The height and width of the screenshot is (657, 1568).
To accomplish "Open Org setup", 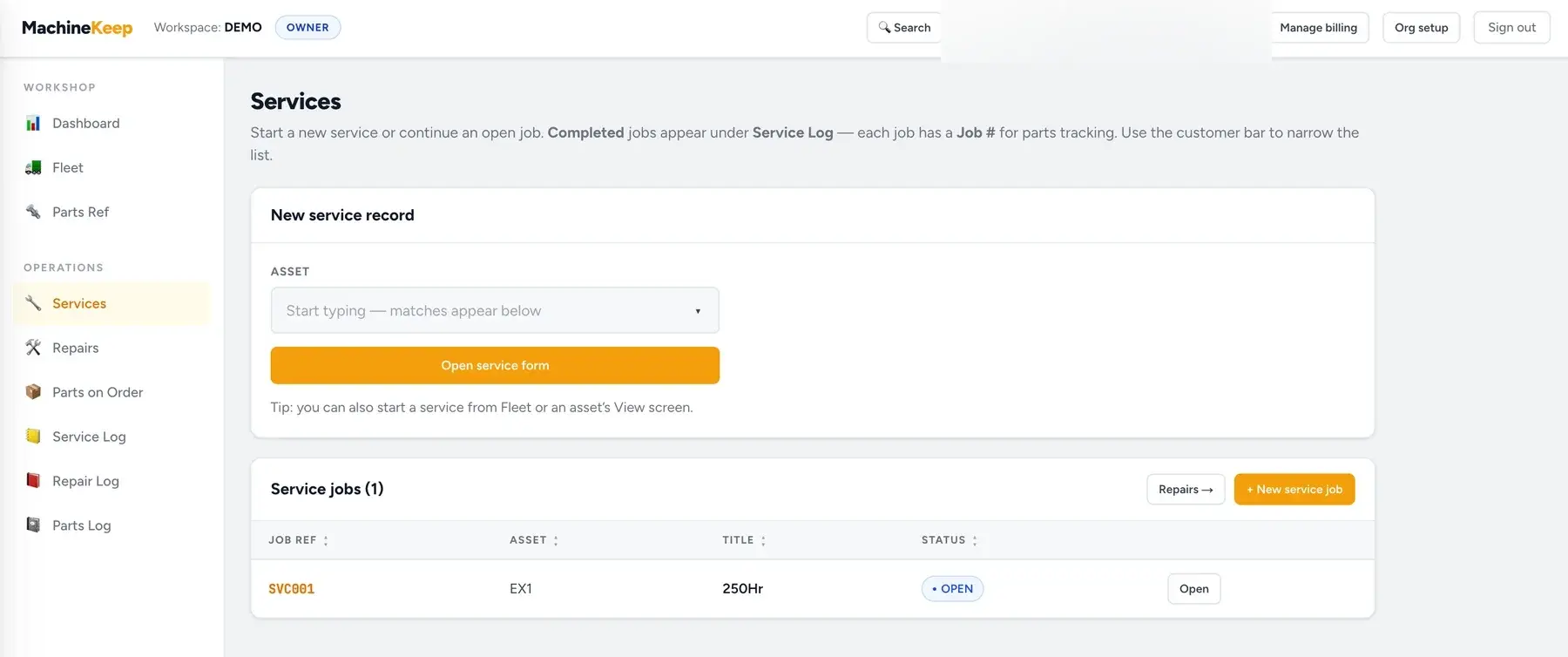I will pos(1421,28).
